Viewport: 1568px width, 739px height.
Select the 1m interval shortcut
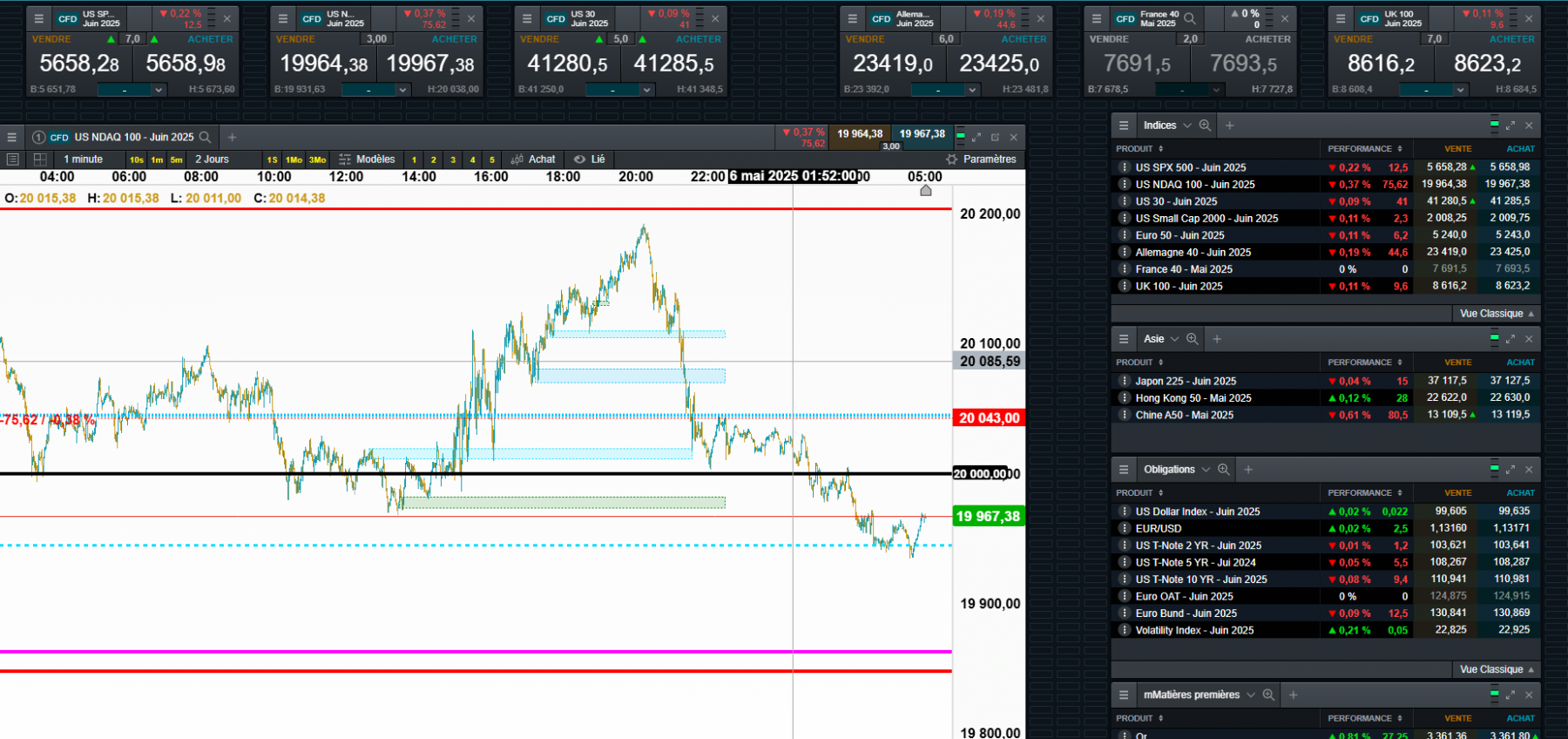coord(157,159)
